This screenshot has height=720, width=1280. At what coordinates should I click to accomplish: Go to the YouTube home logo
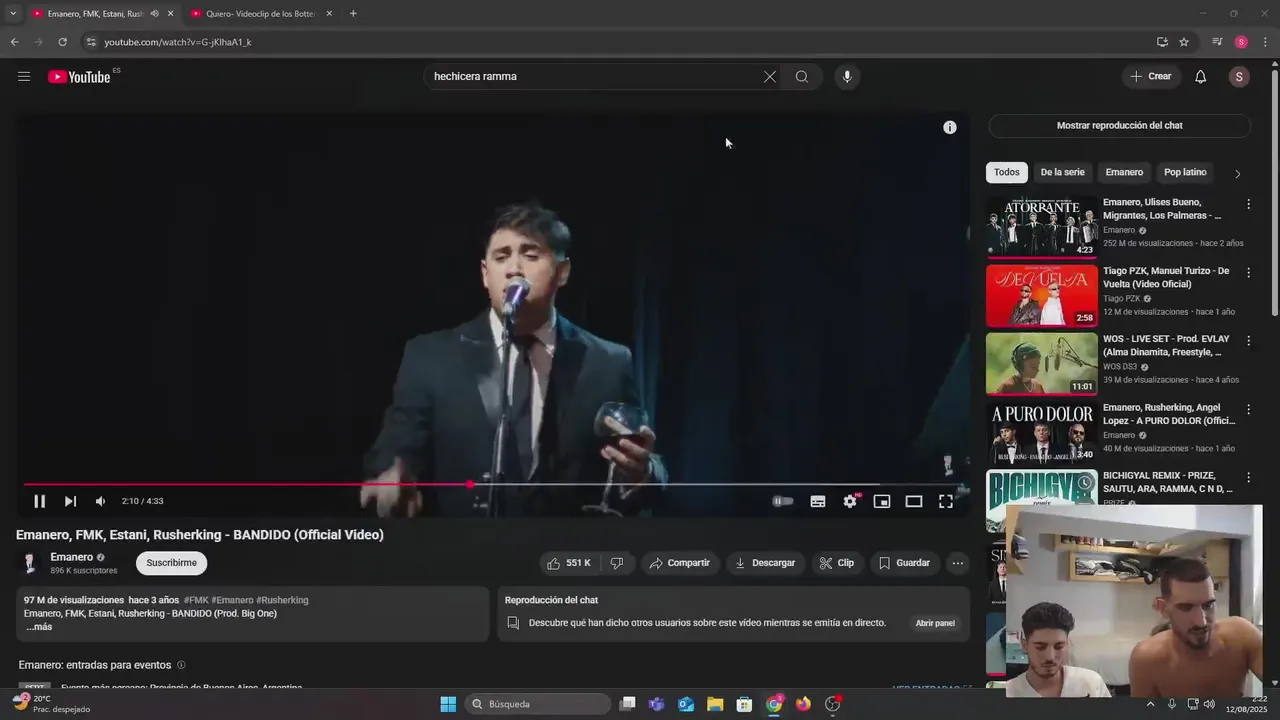point(79,77)
